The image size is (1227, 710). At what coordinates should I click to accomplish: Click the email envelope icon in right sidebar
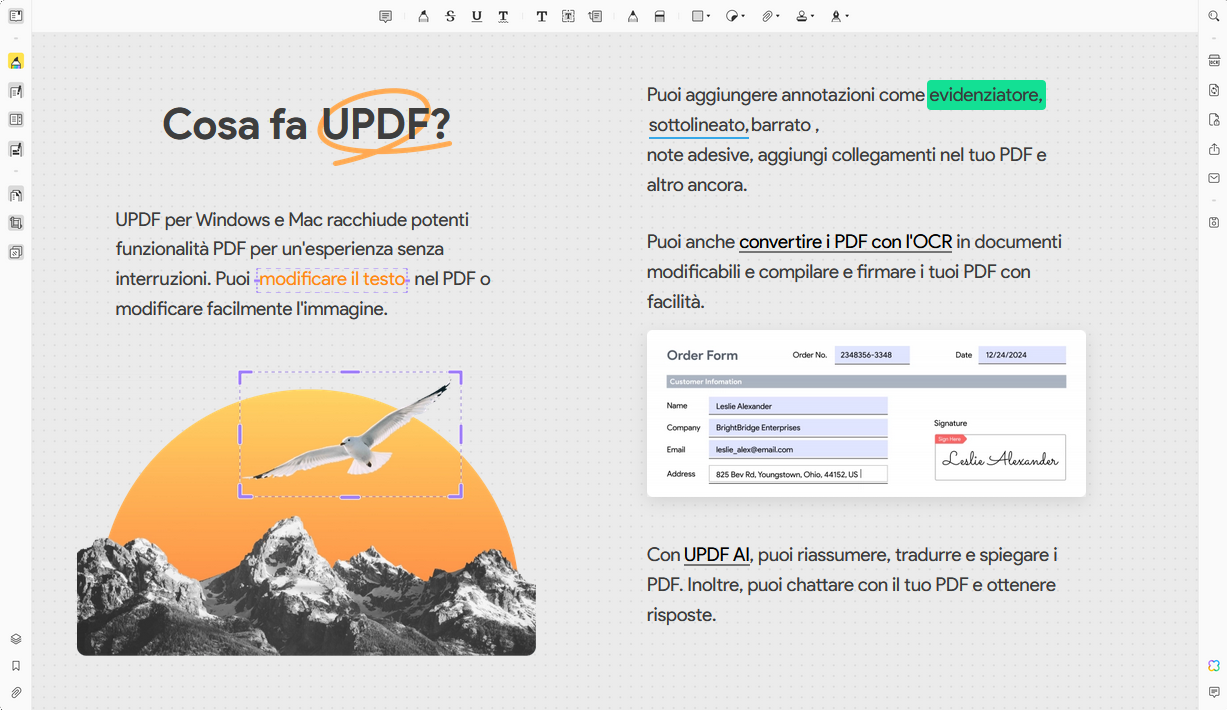(x=1214, y=178)
